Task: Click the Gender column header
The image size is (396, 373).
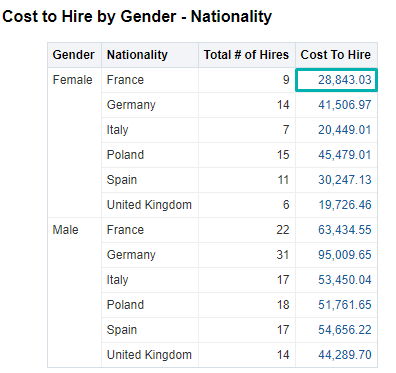Action: (74, 55)
